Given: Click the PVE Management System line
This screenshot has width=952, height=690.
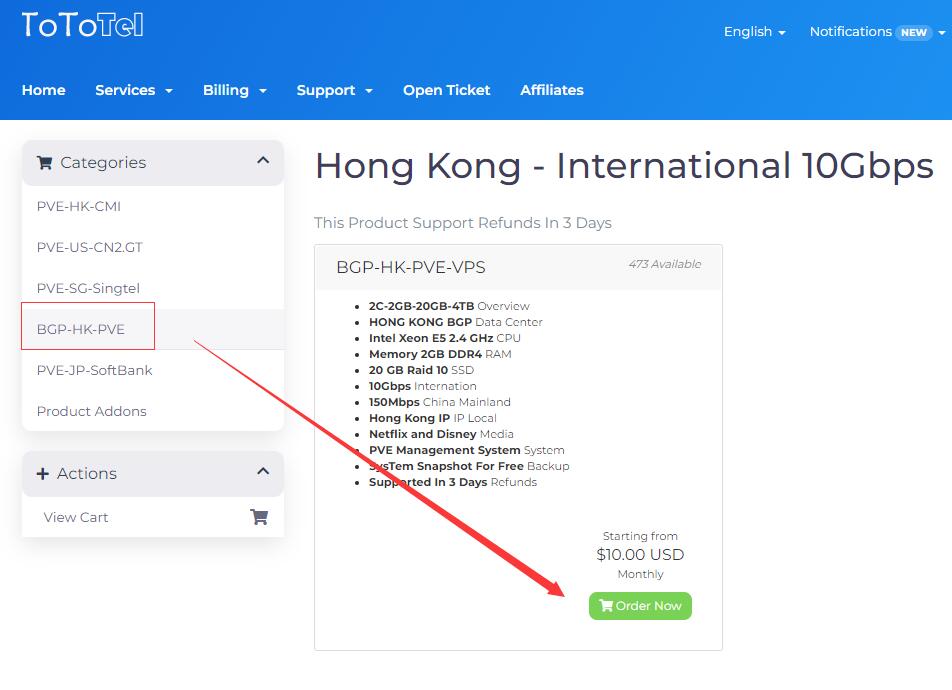Looking at the screenshot, I should coord(466,450).
